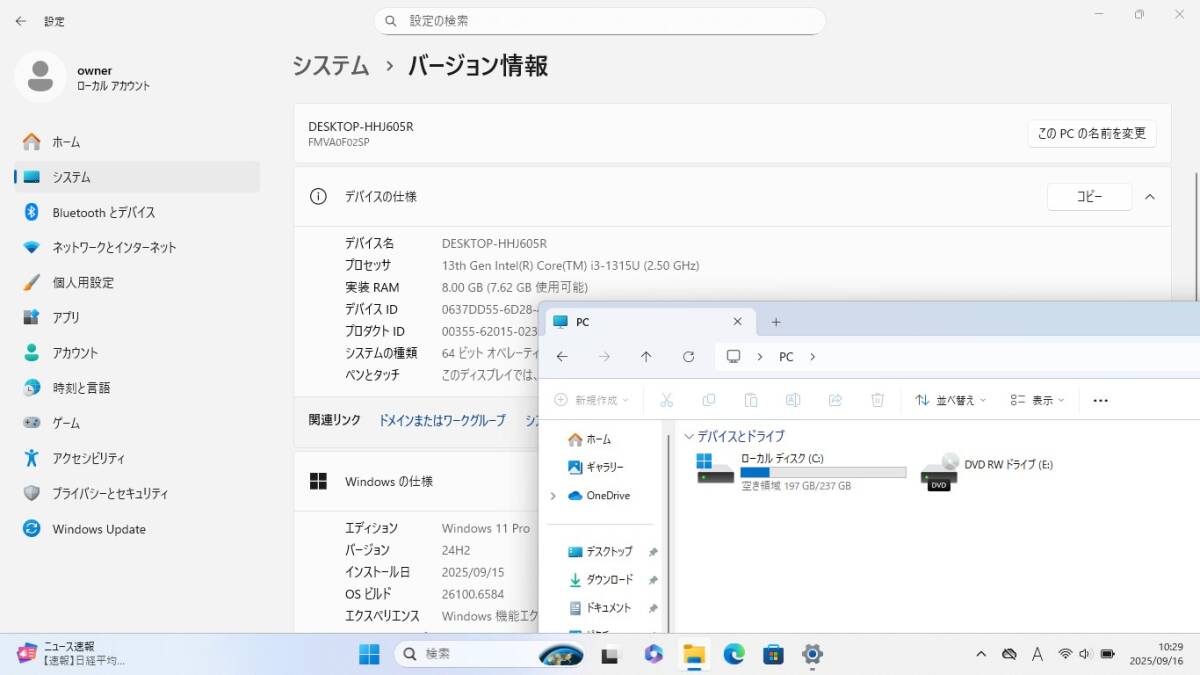Collapse the デバイスとドライブ group

688,437
